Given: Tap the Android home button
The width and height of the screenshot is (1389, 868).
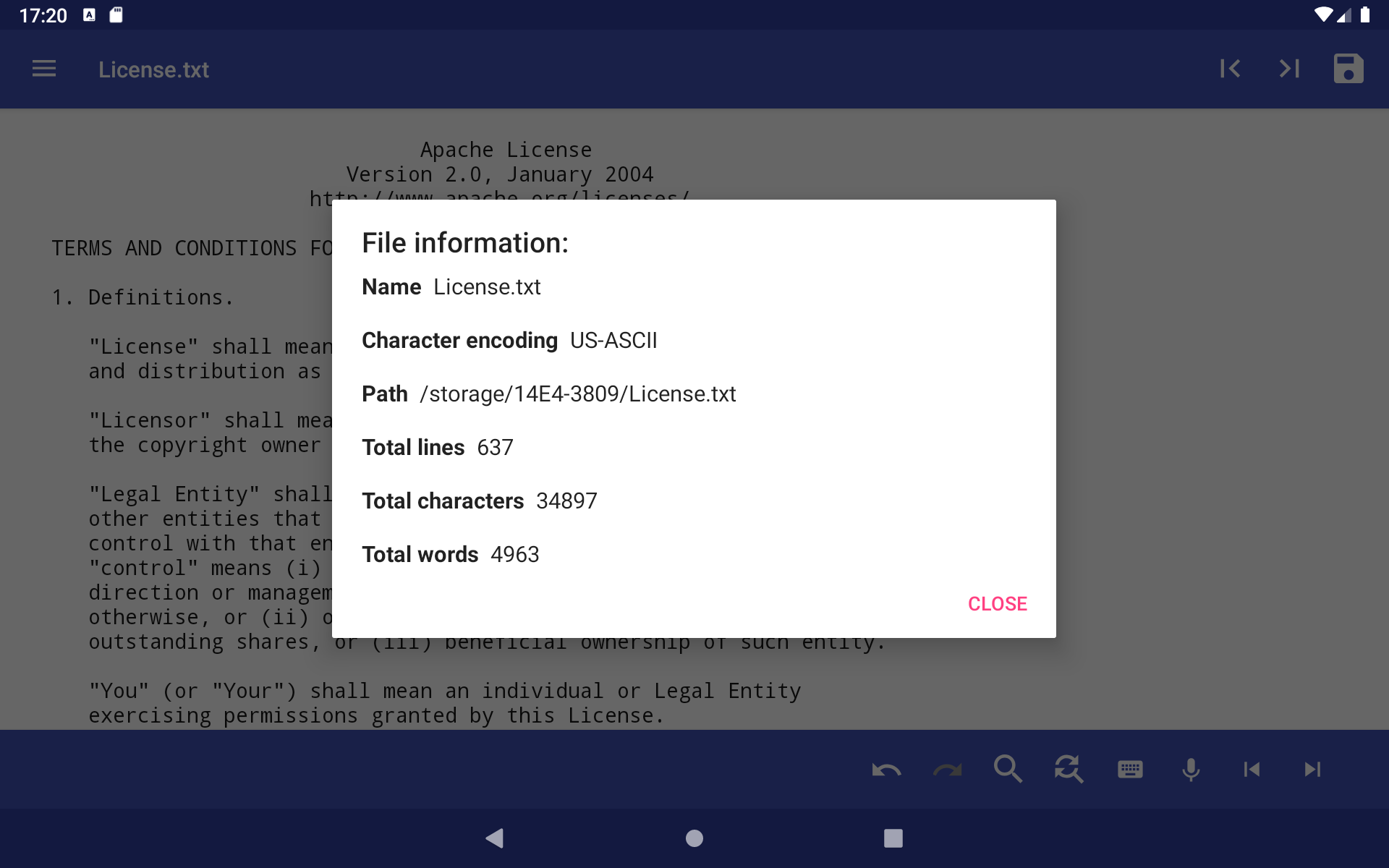Looking at the screenshot, I should point(694,838).
